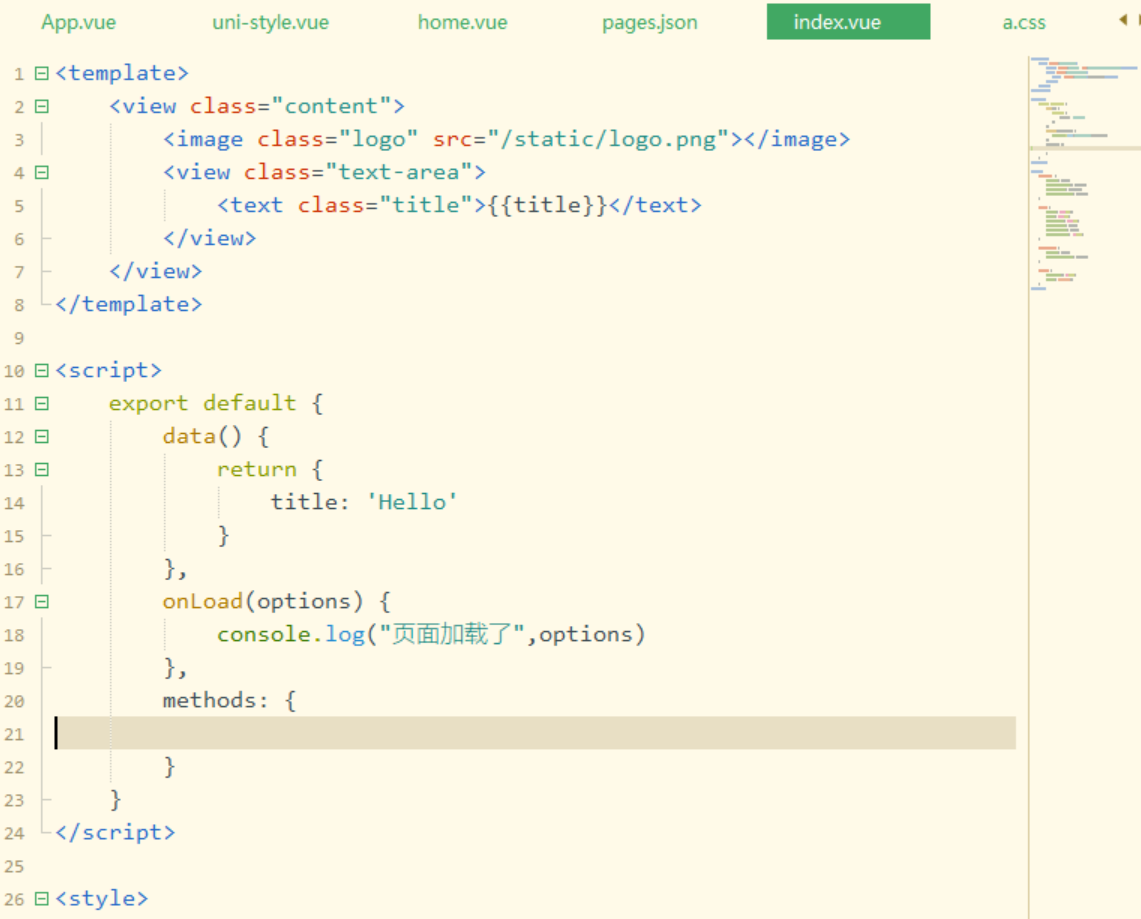Click the onLoad function name
Viewport: 1141px width, 919px height.
click(203, 602)
